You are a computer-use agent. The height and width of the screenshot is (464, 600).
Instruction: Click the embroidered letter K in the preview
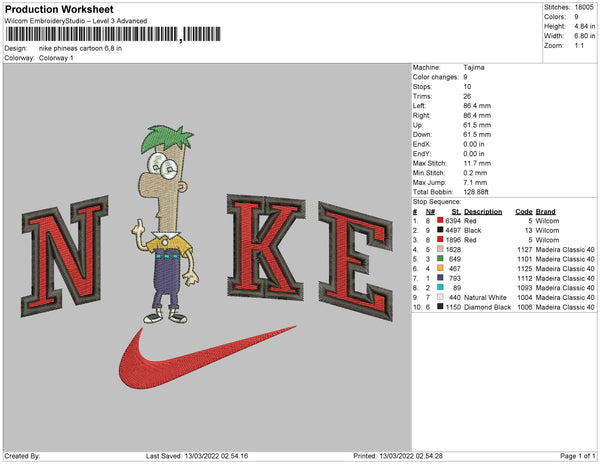(266, 247)
